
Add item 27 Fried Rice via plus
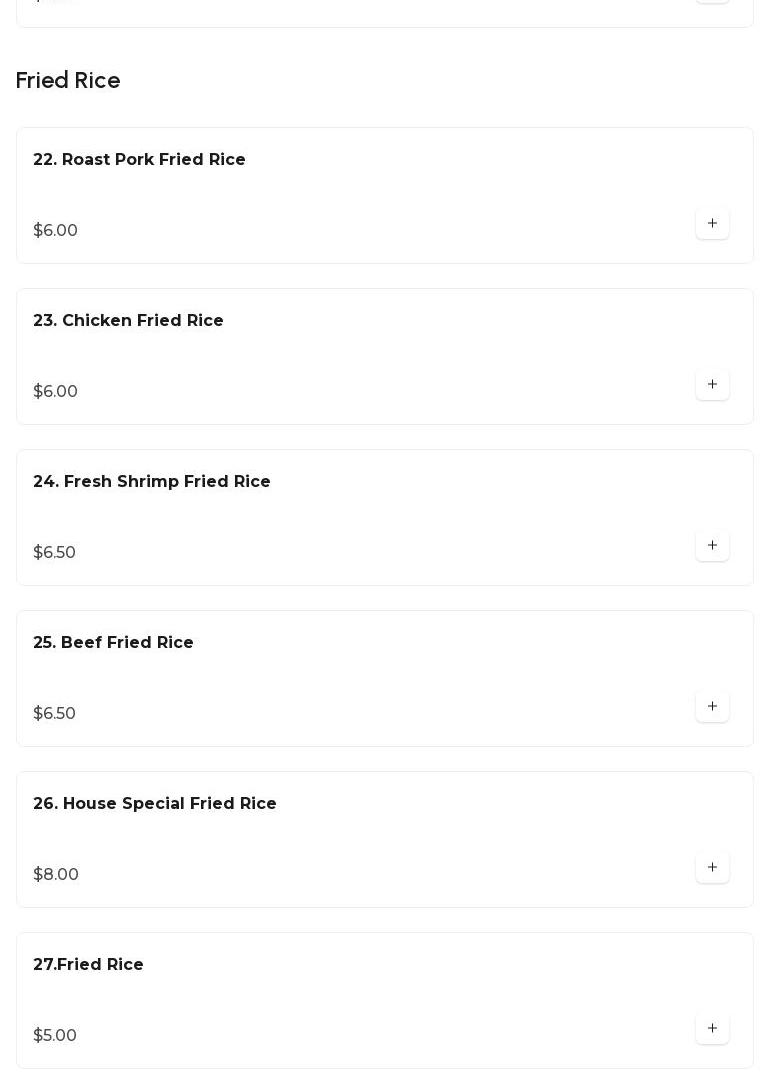tap(712, 1029)
